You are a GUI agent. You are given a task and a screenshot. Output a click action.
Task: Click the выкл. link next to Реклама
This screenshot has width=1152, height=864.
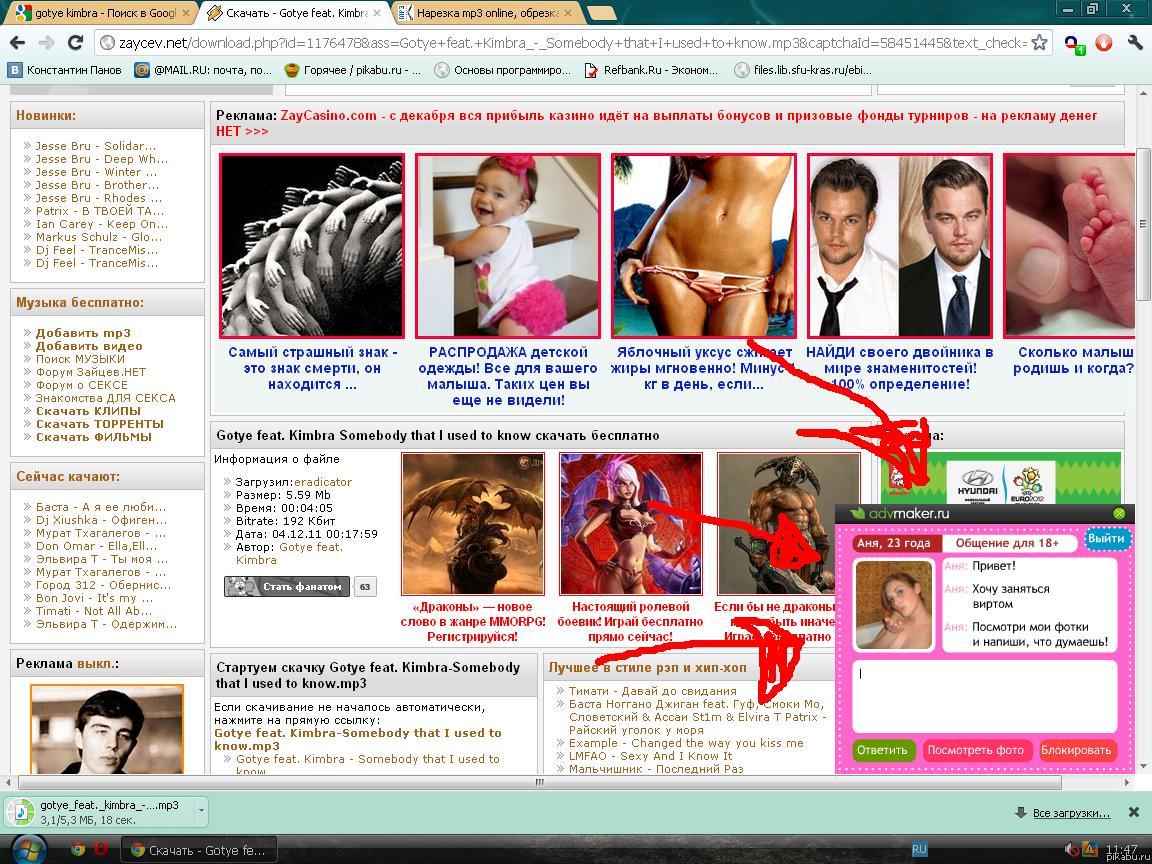coord(98,663)
